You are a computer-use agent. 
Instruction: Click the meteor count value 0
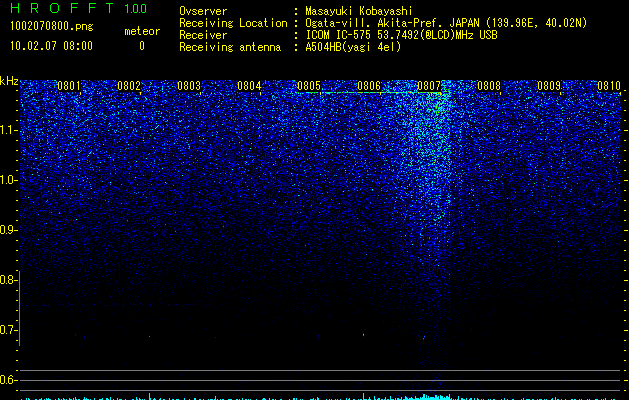pyautogui.click(x=142, y=46)
